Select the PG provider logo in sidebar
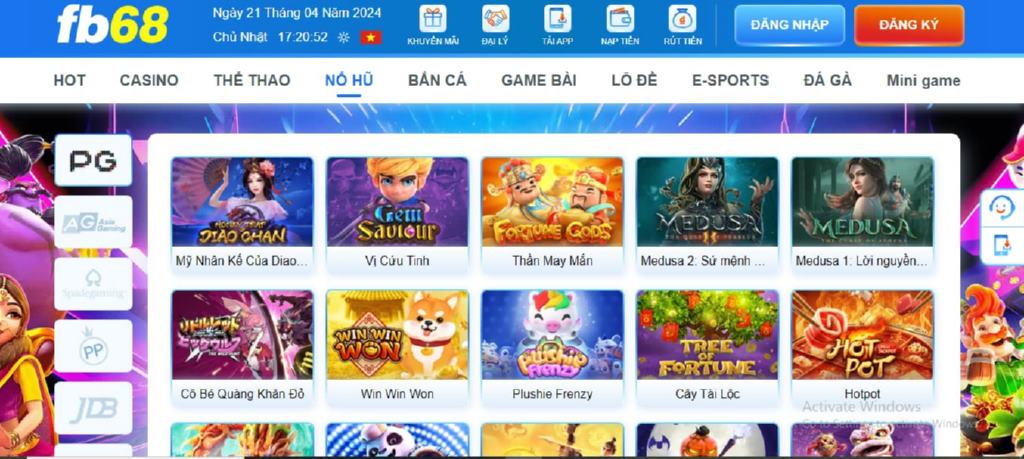1024x459 pixels. [x=93, y=161]
